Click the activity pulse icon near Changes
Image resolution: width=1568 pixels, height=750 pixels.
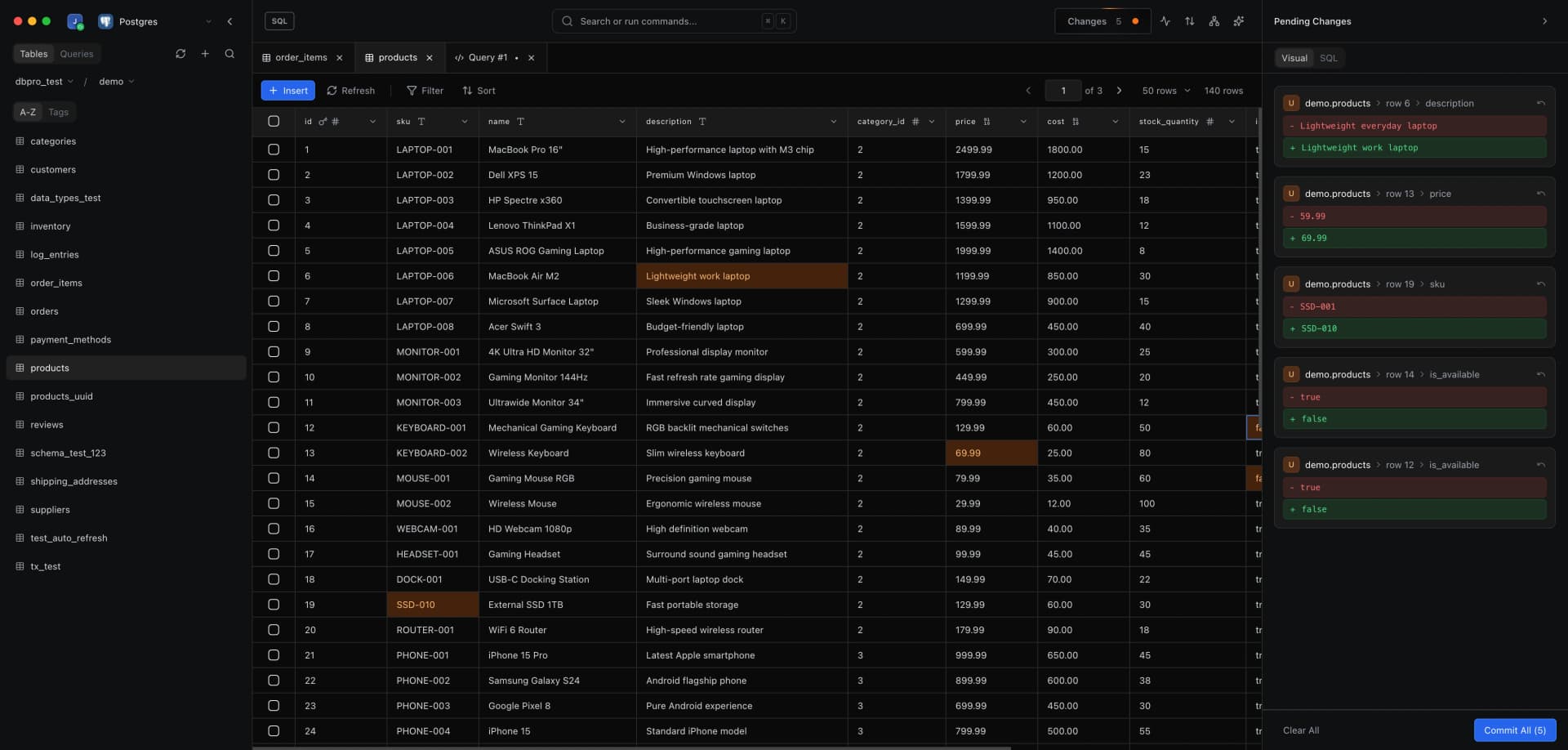coord(1165,21)
